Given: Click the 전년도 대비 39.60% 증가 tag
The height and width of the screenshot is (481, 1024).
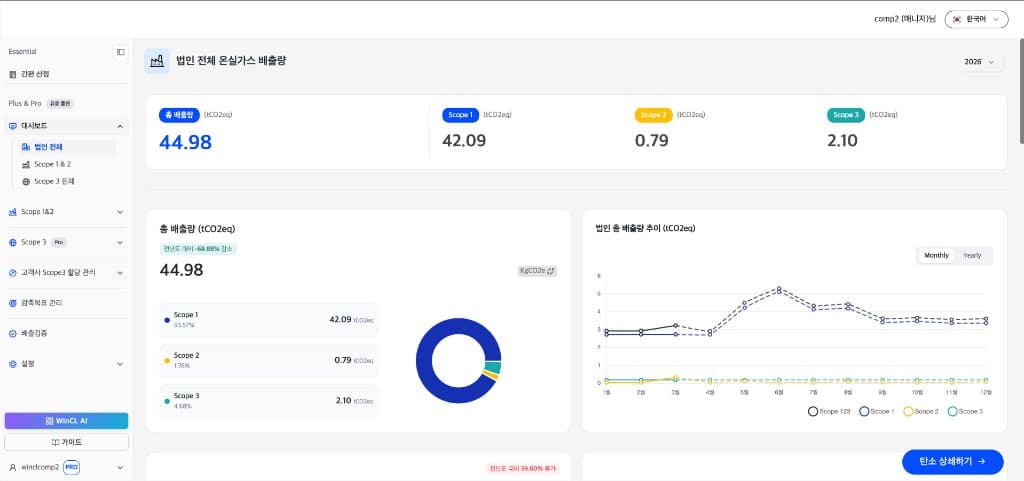Looking at the screenshot, I should tap(522, 468).
